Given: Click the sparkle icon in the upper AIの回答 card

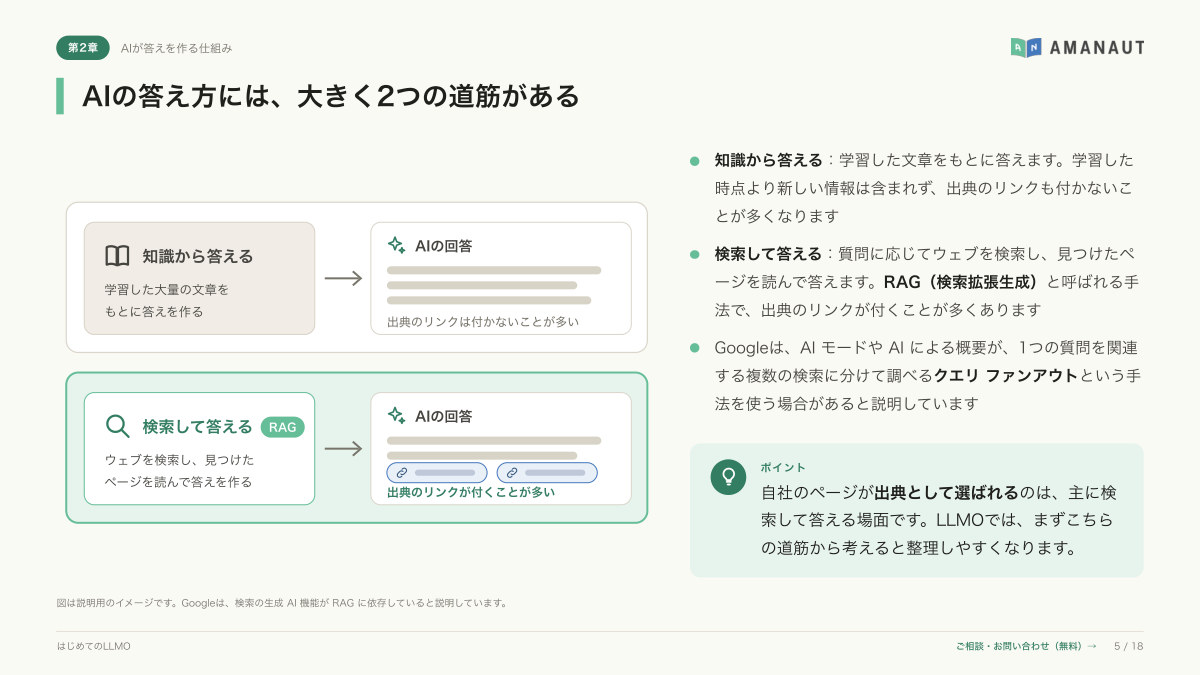Looking at the screenshot, I should tap(396, 245).
